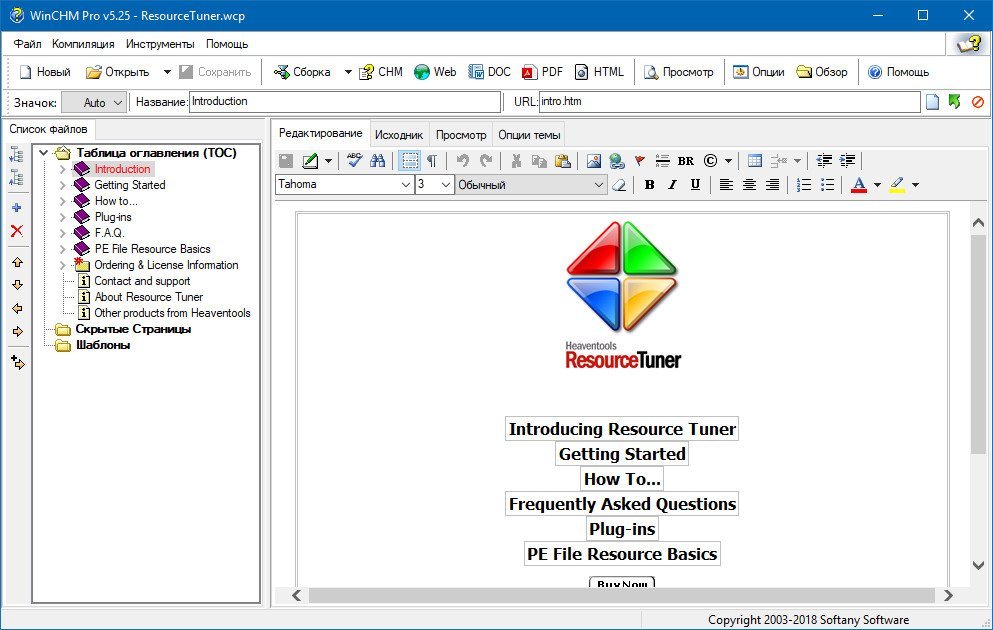Switch to the Просмотр tab
Screen dimensions: 993x630
pyautogui.click(x=461, y=135)
